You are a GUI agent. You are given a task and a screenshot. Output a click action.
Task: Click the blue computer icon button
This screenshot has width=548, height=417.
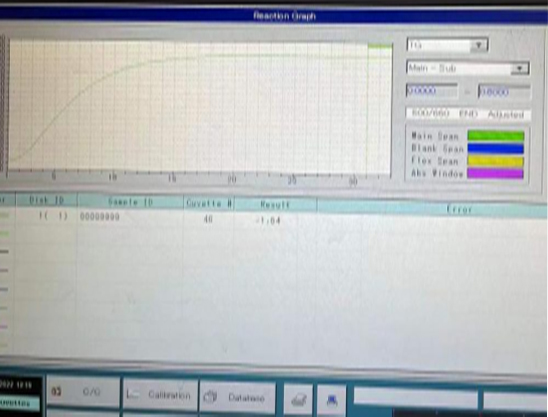332,400
